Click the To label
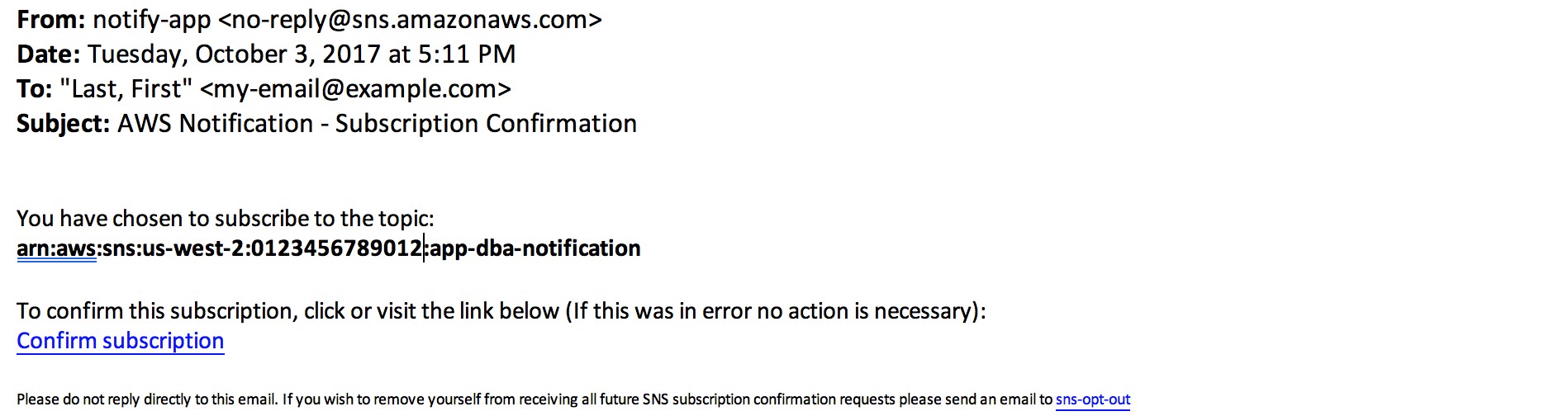1568x416 pixels. click(35, 89)
